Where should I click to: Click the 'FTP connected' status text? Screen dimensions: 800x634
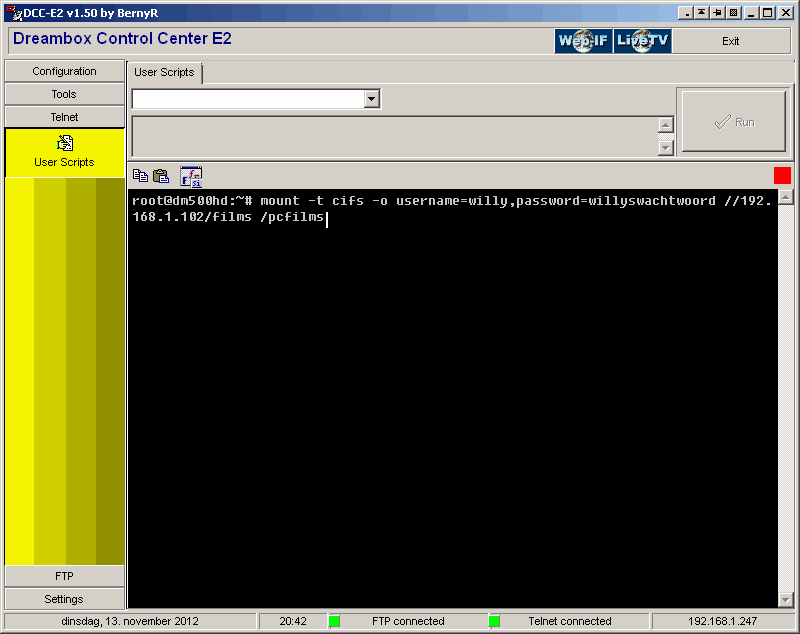[408, 621]
